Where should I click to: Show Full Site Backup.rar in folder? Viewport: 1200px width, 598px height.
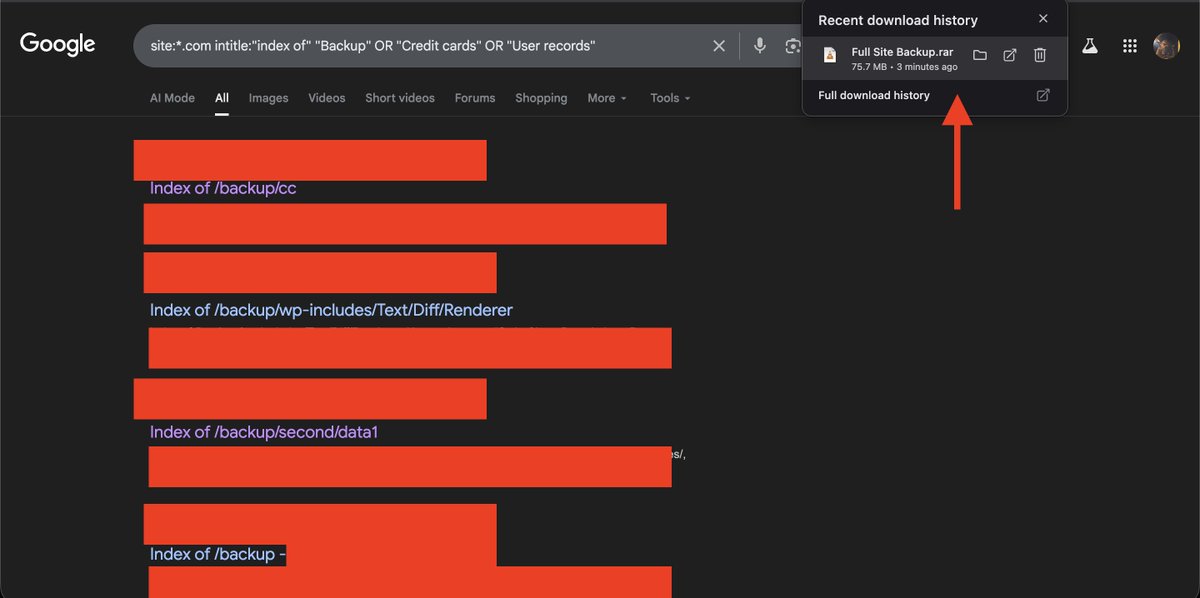[980, 55]
